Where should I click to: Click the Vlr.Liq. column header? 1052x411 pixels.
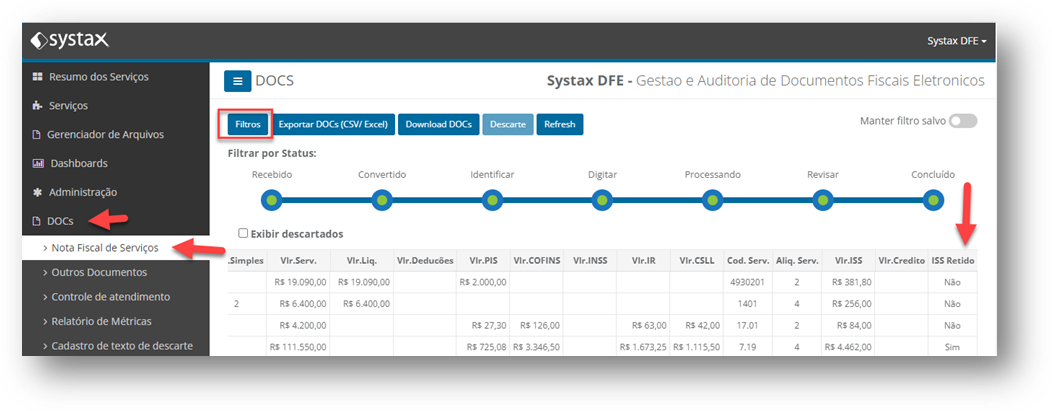click(x=362, y=261)
